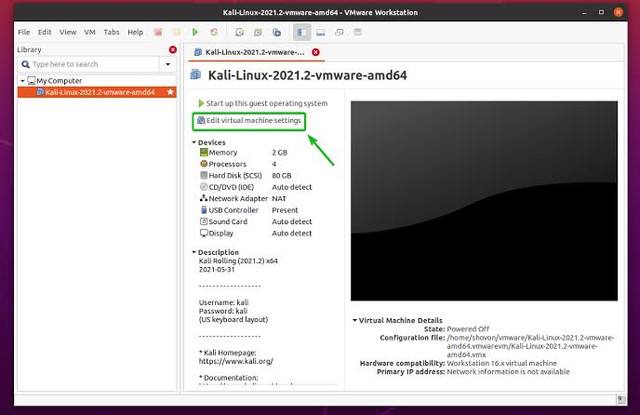The image size is (640, 415).
Task: Open the snapshot manager toolbar icon
Action: [x=277, y=32]
